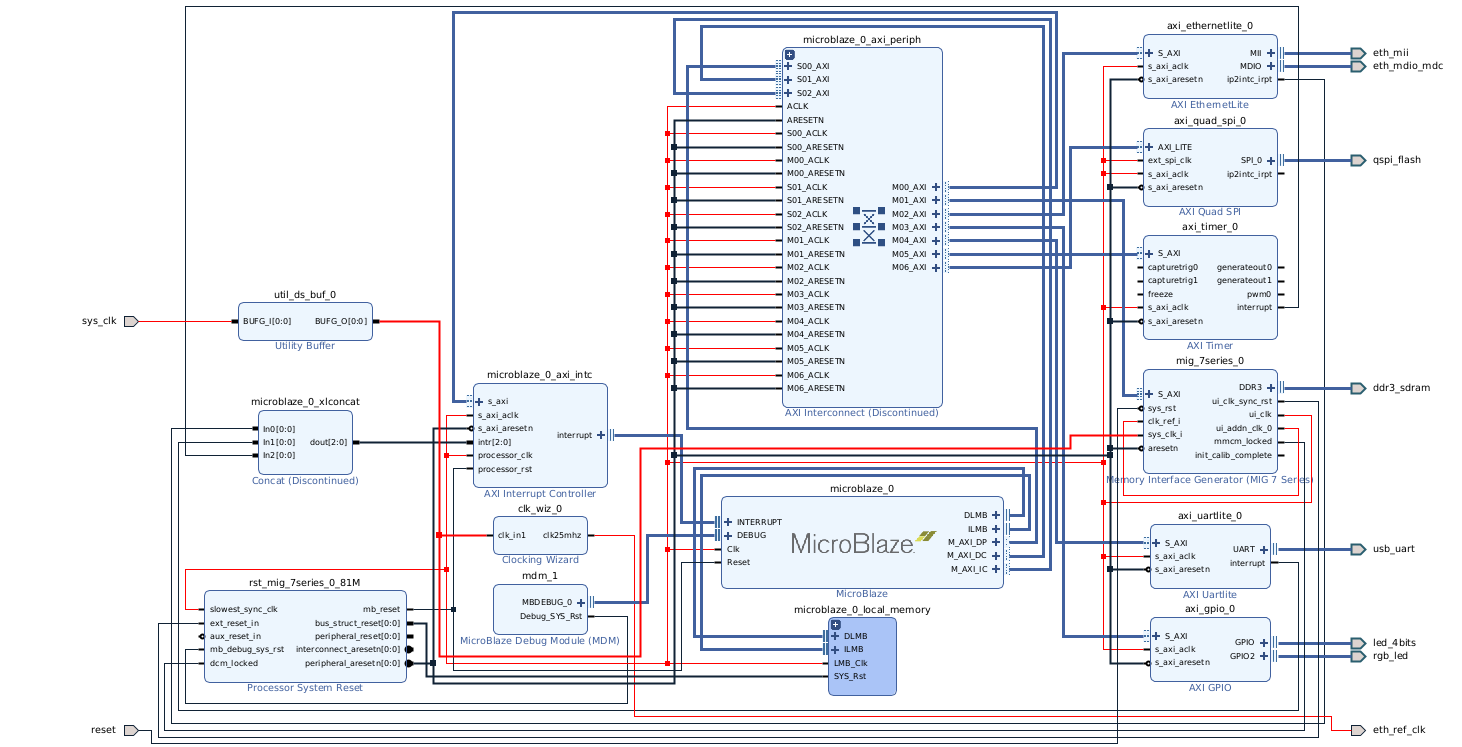Image resolution: width=1462 pixels, height=747 pixels.
Task: Click the eth_mdio_mdc port
Action: [x=1359, y=66]
